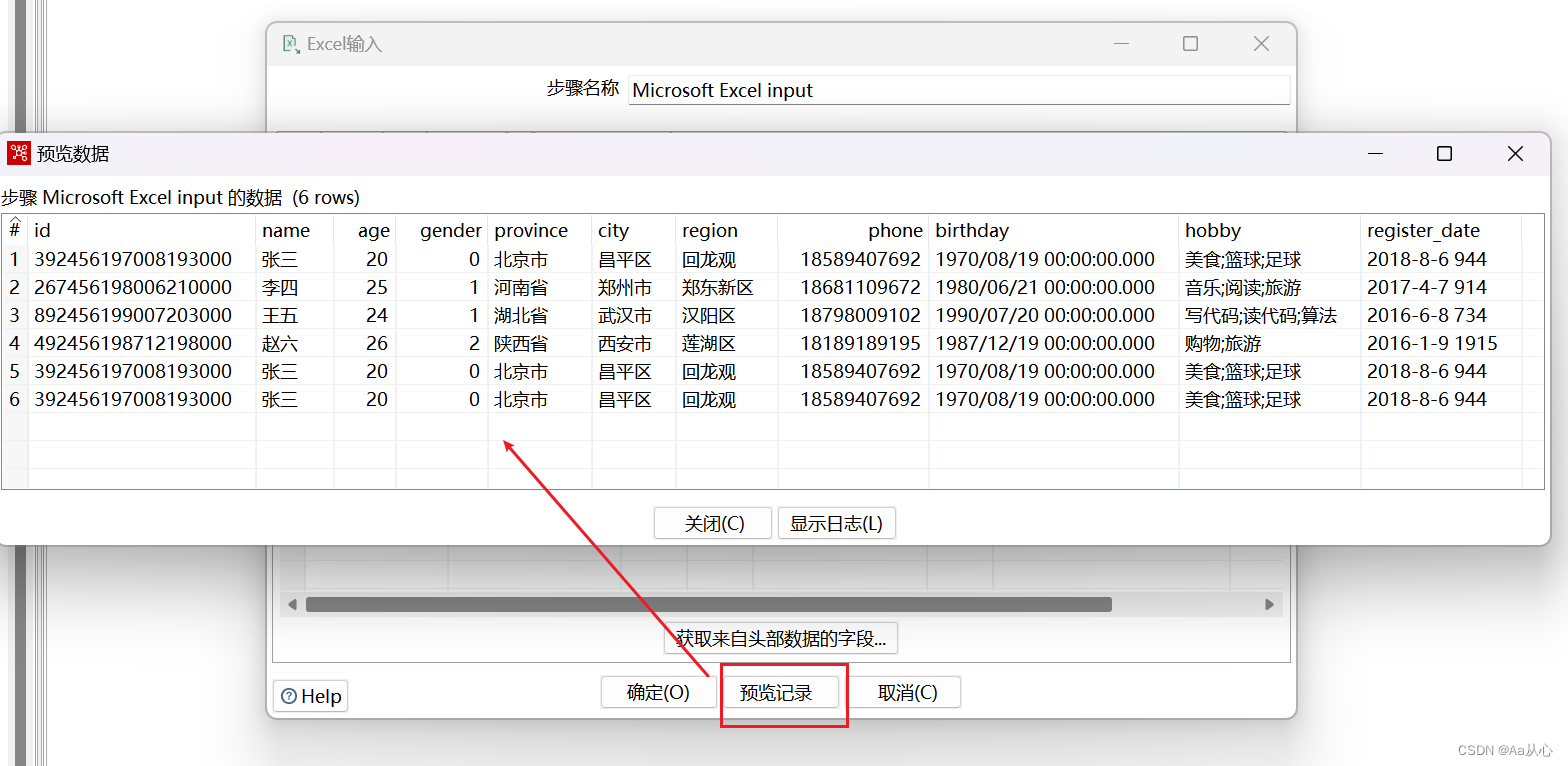Click the region column header
The height and width of the screenshot is (766, 1568).
pos(727,230)
